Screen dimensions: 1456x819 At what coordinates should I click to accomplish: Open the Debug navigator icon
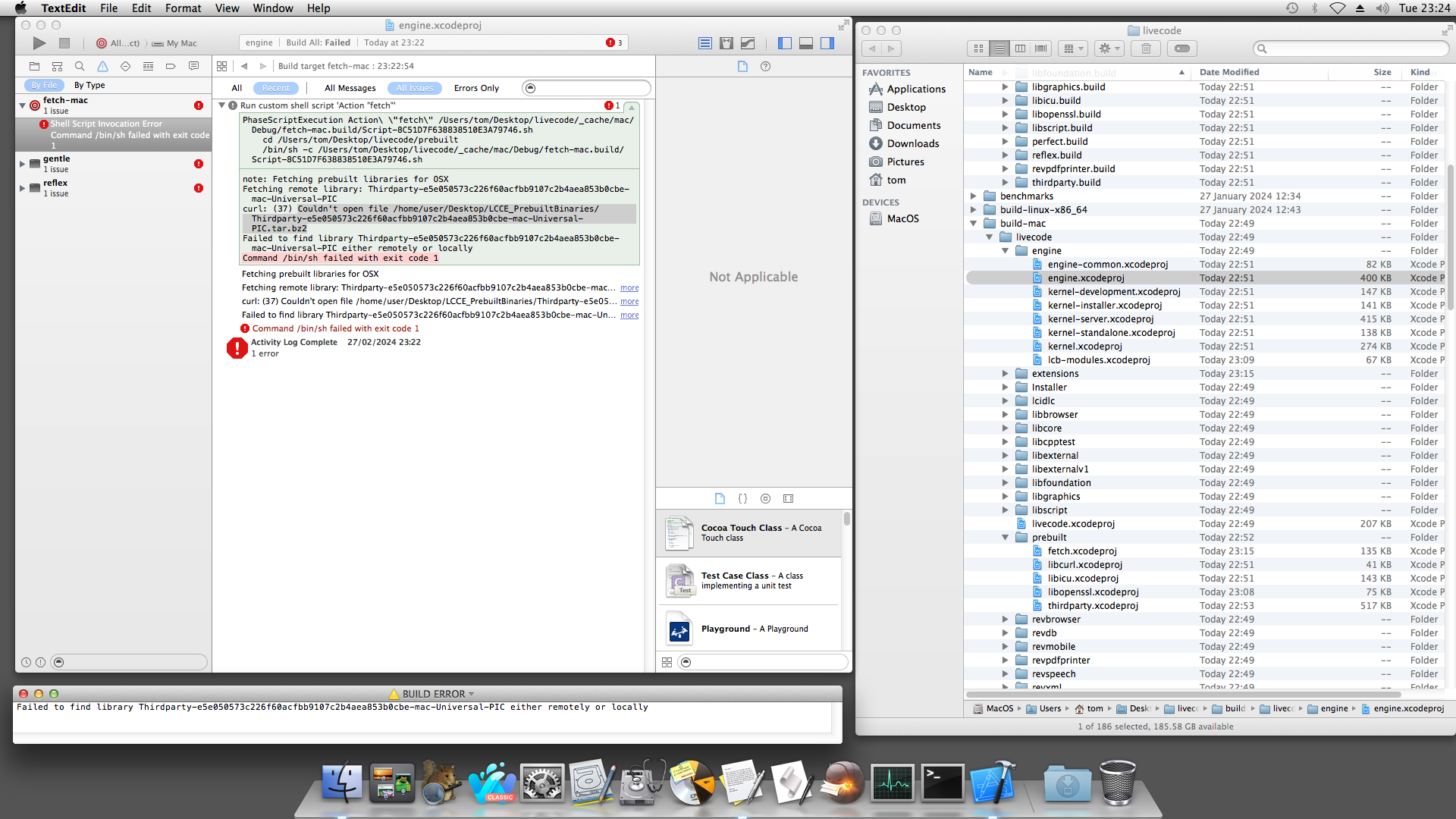click(x=148, y=66)
